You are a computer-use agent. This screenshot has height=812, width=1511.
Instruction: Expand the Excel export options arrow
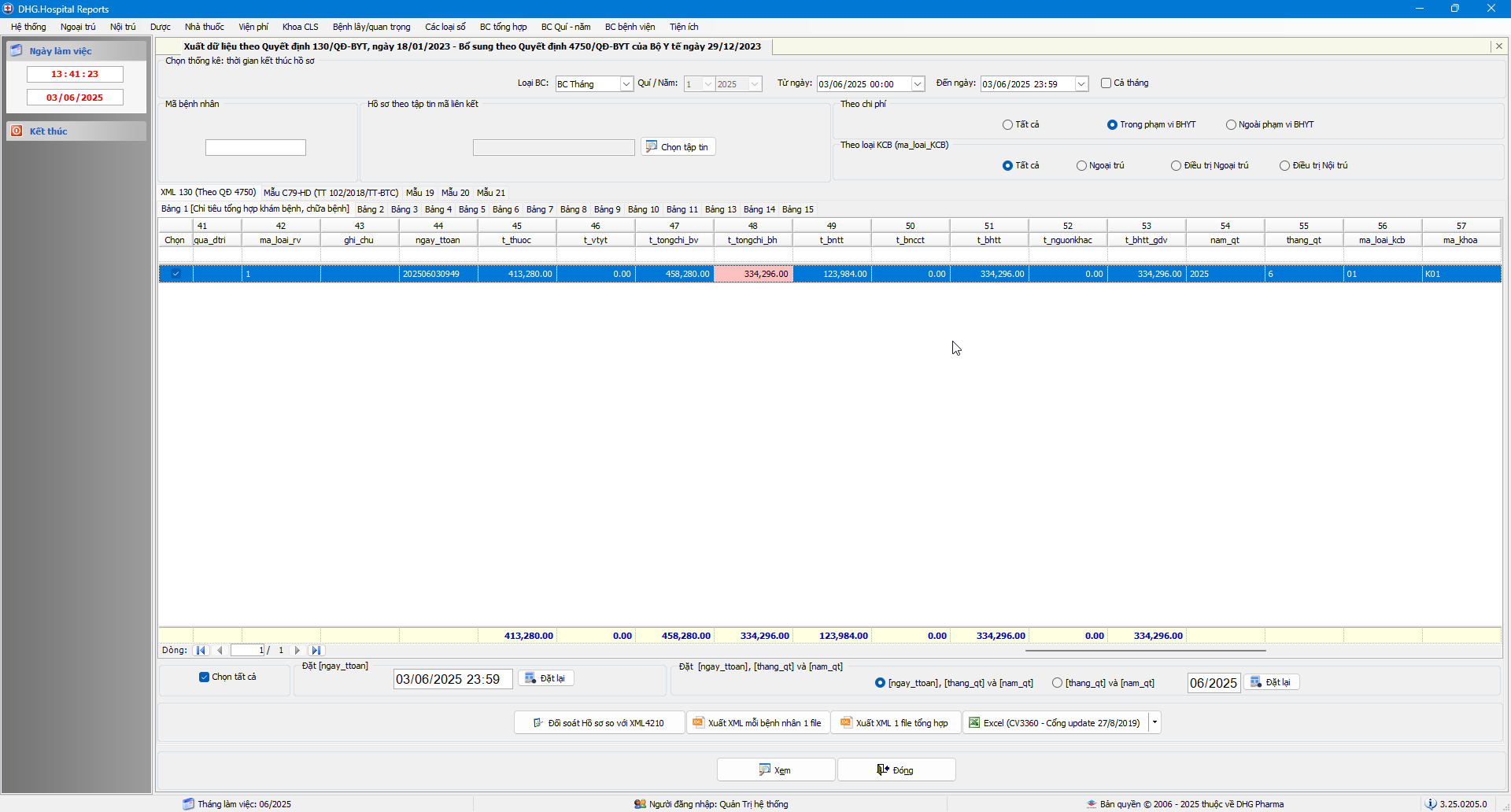1154,722
